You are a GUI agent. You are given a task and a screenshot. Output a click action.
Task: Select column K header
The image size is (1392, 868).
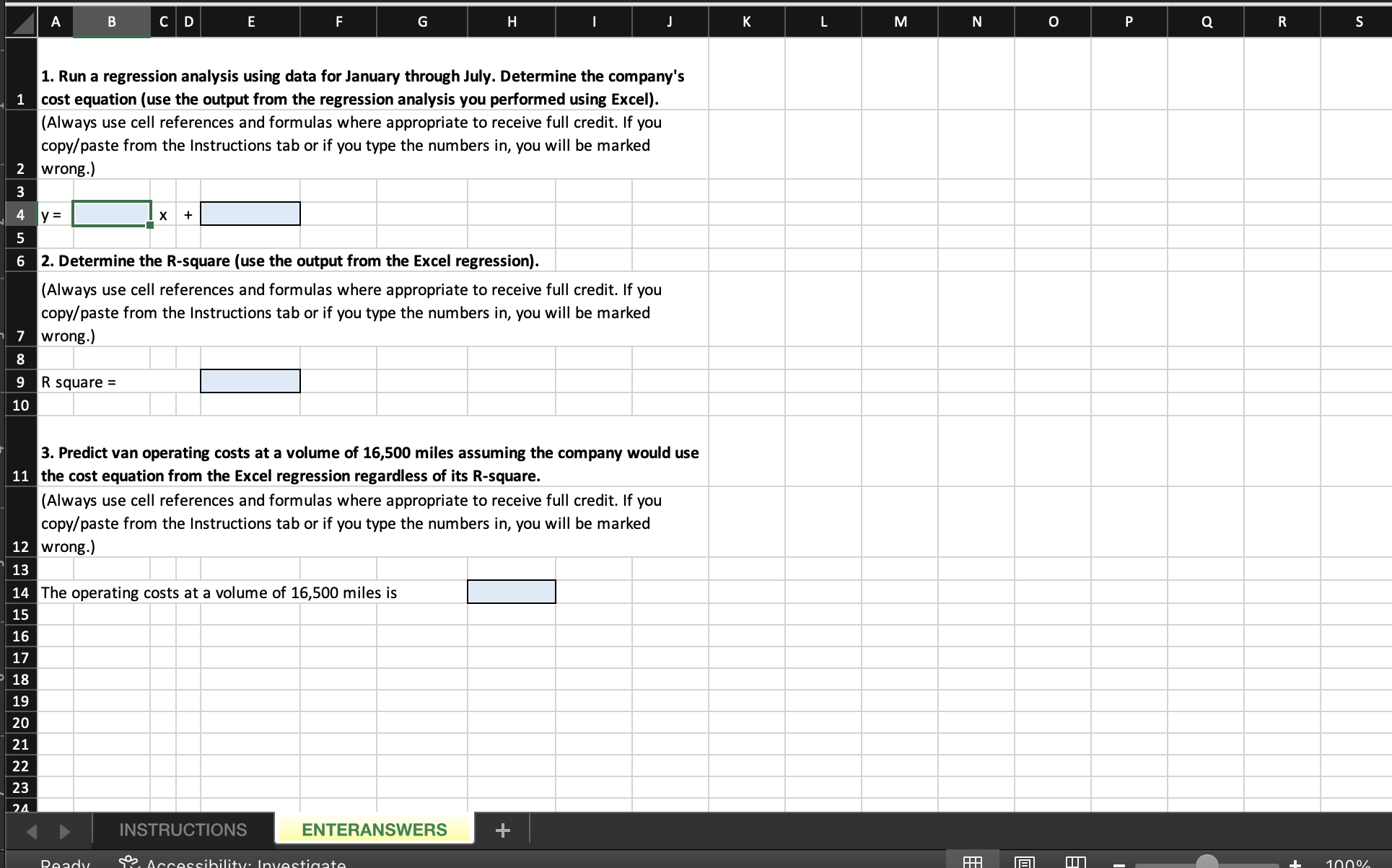click(x=747, y=22)
